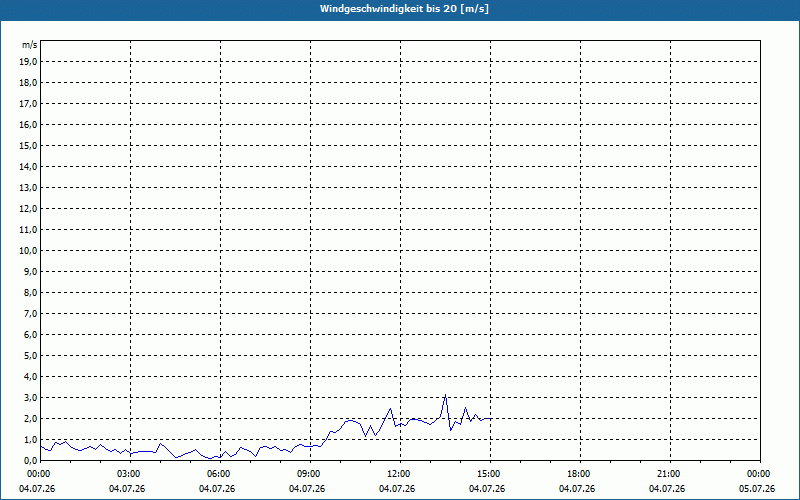Click the 18:00 time axis label
Image resolution: width=800 pixels, height=500 pixels.
point(580,474)
